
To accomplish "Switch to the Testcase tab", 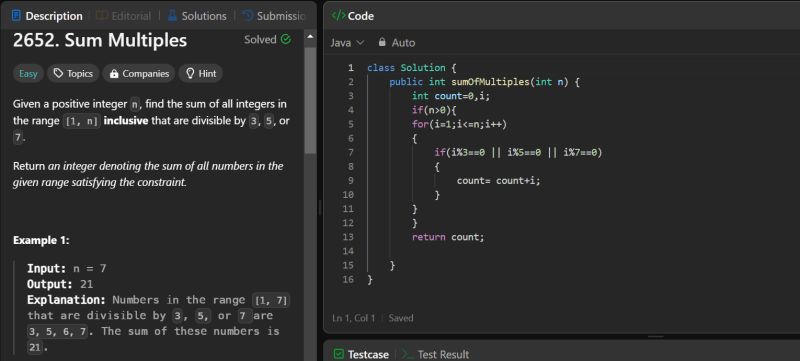I will [x=361, y=354].
